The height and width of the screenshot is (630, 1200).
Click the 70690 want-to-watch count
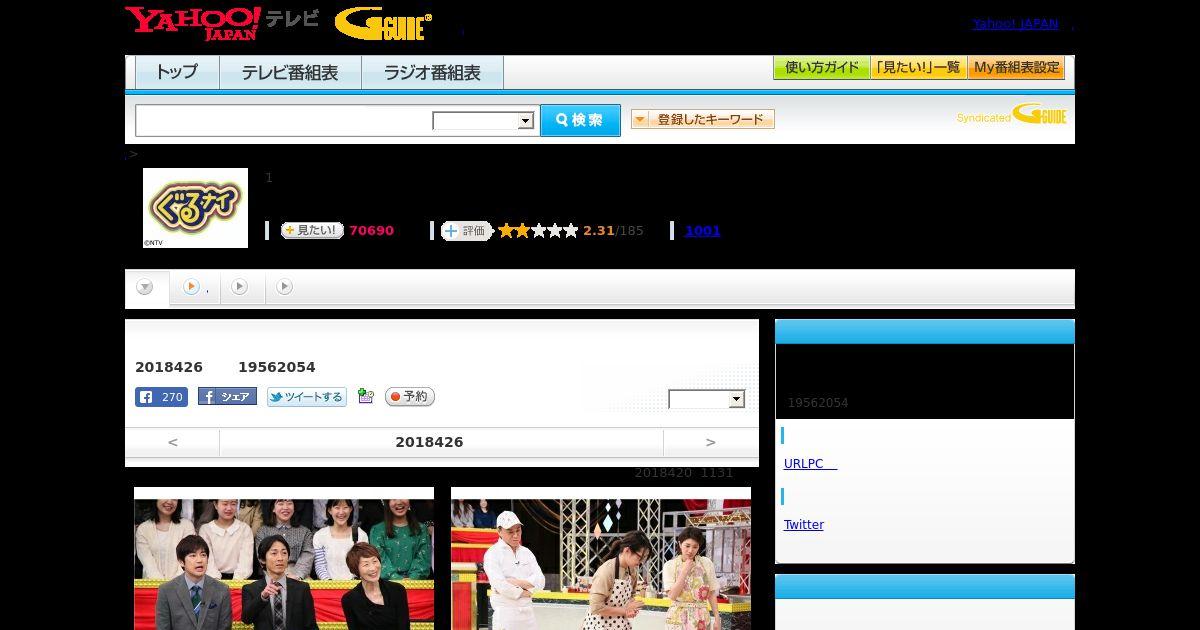pos(371,231)
